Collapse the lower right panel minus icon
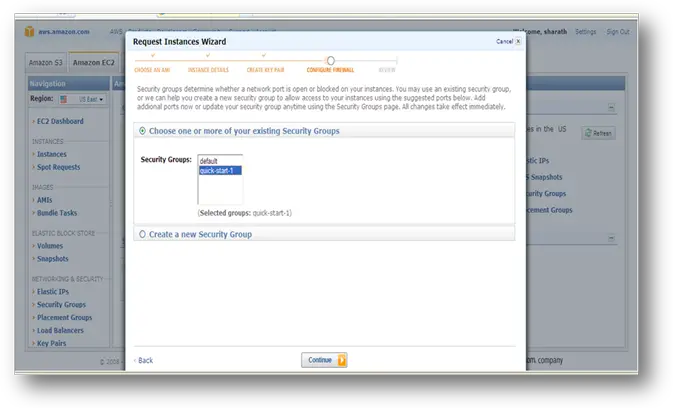 click(x=611, y=238)
